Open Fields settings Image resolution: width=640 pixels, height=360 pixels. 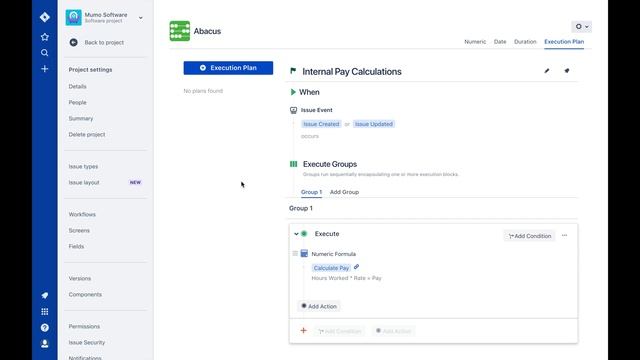[x=76, y=247]
